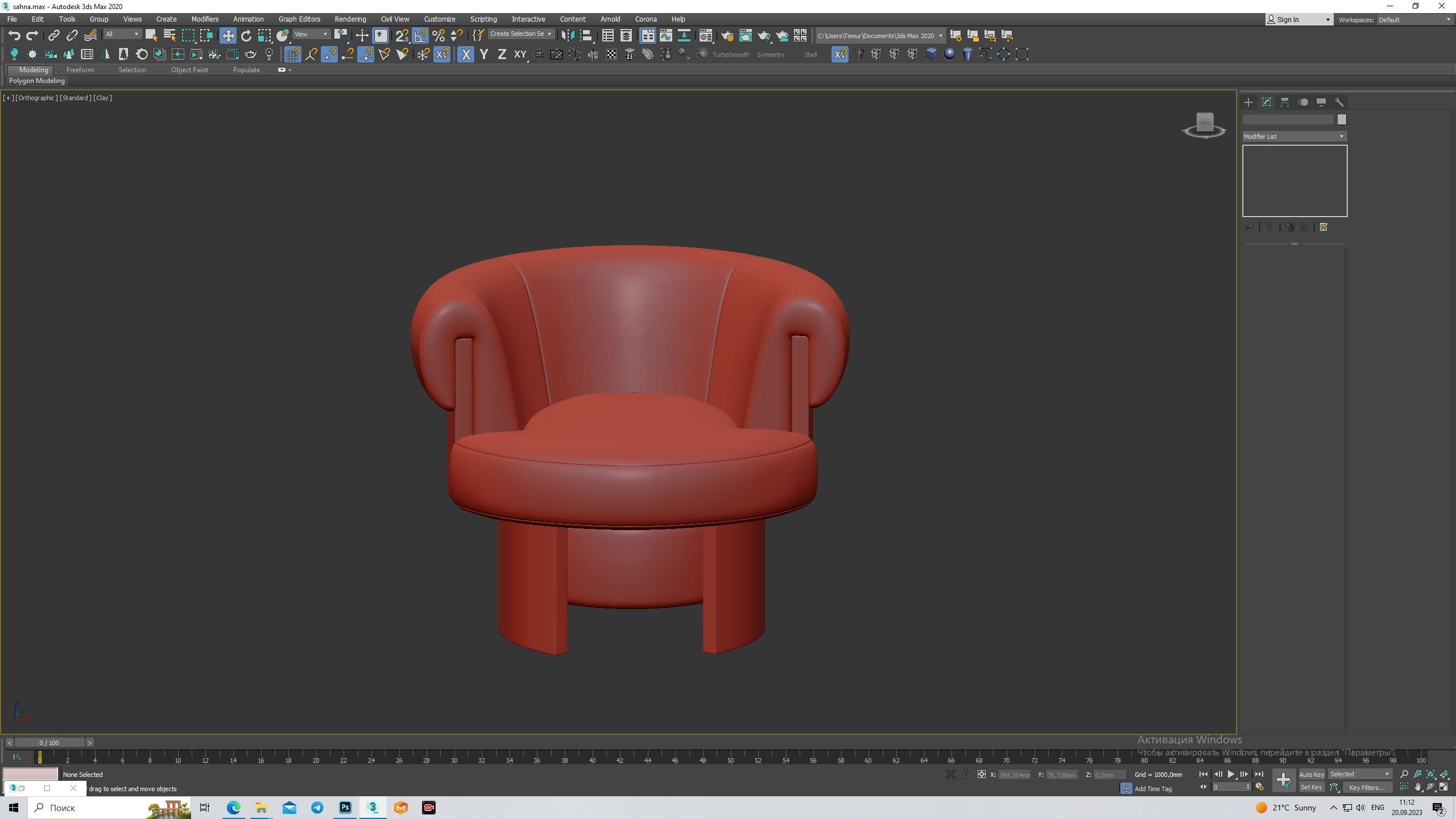Switch to the Freeform ribbon tab

[x=80, y=70]
